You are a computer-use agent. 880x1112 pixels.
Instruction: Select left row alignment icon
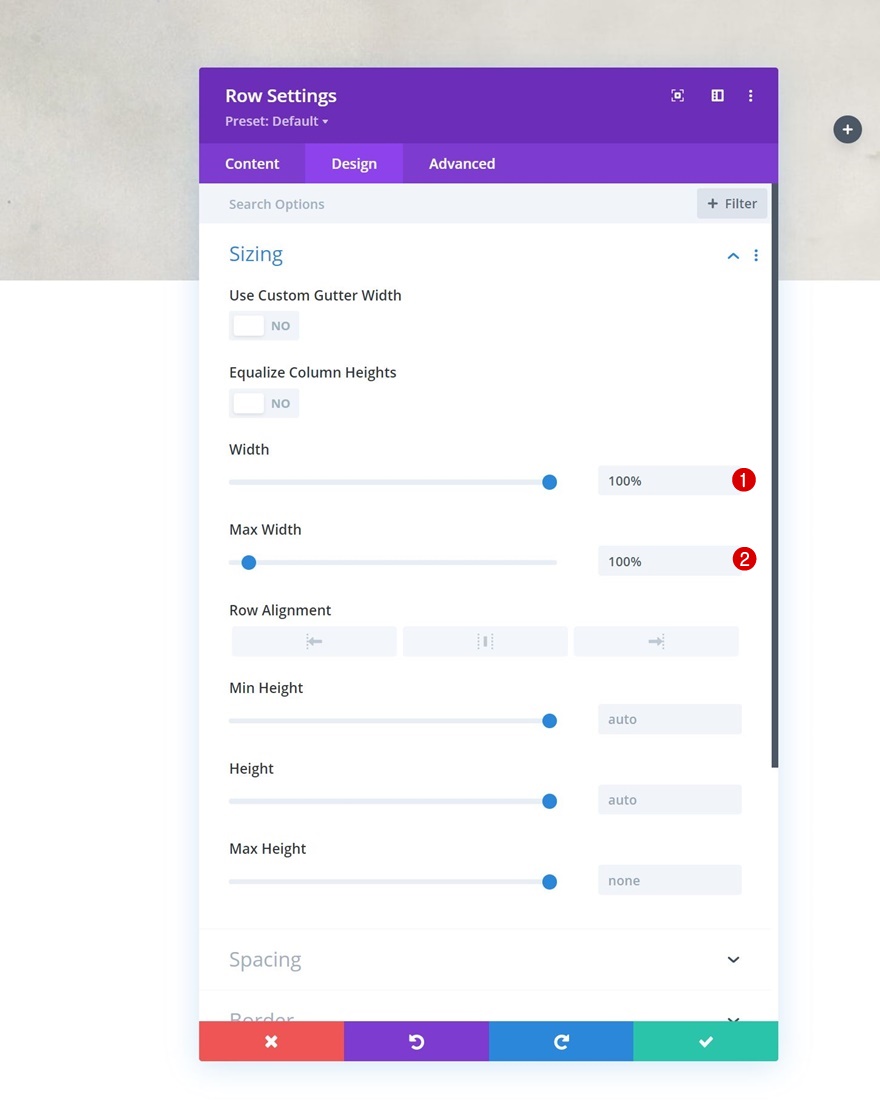pyautogui.click(x=314, y=641)
